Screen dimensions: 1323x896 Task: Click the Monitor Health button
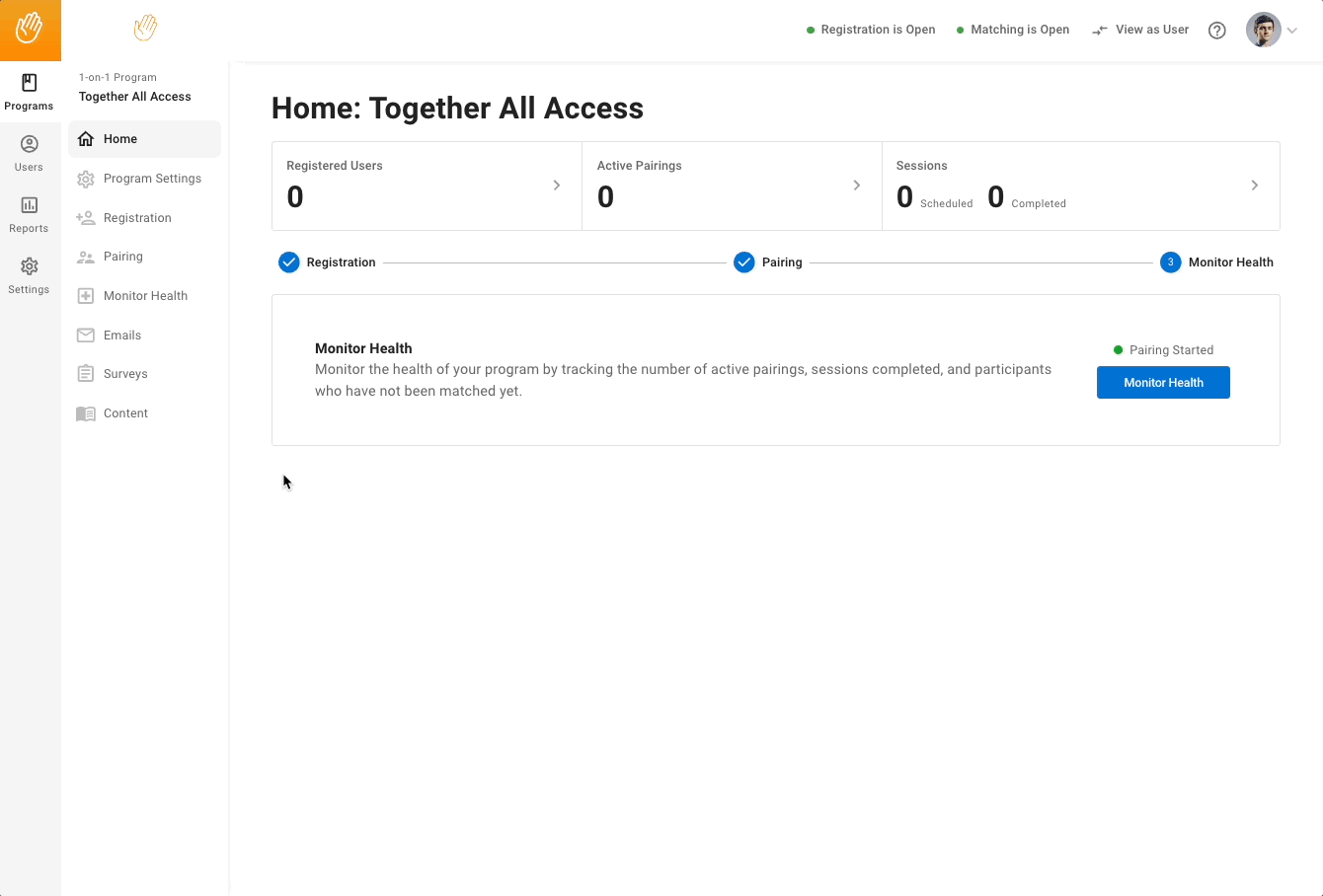(x=1163, y=382)
